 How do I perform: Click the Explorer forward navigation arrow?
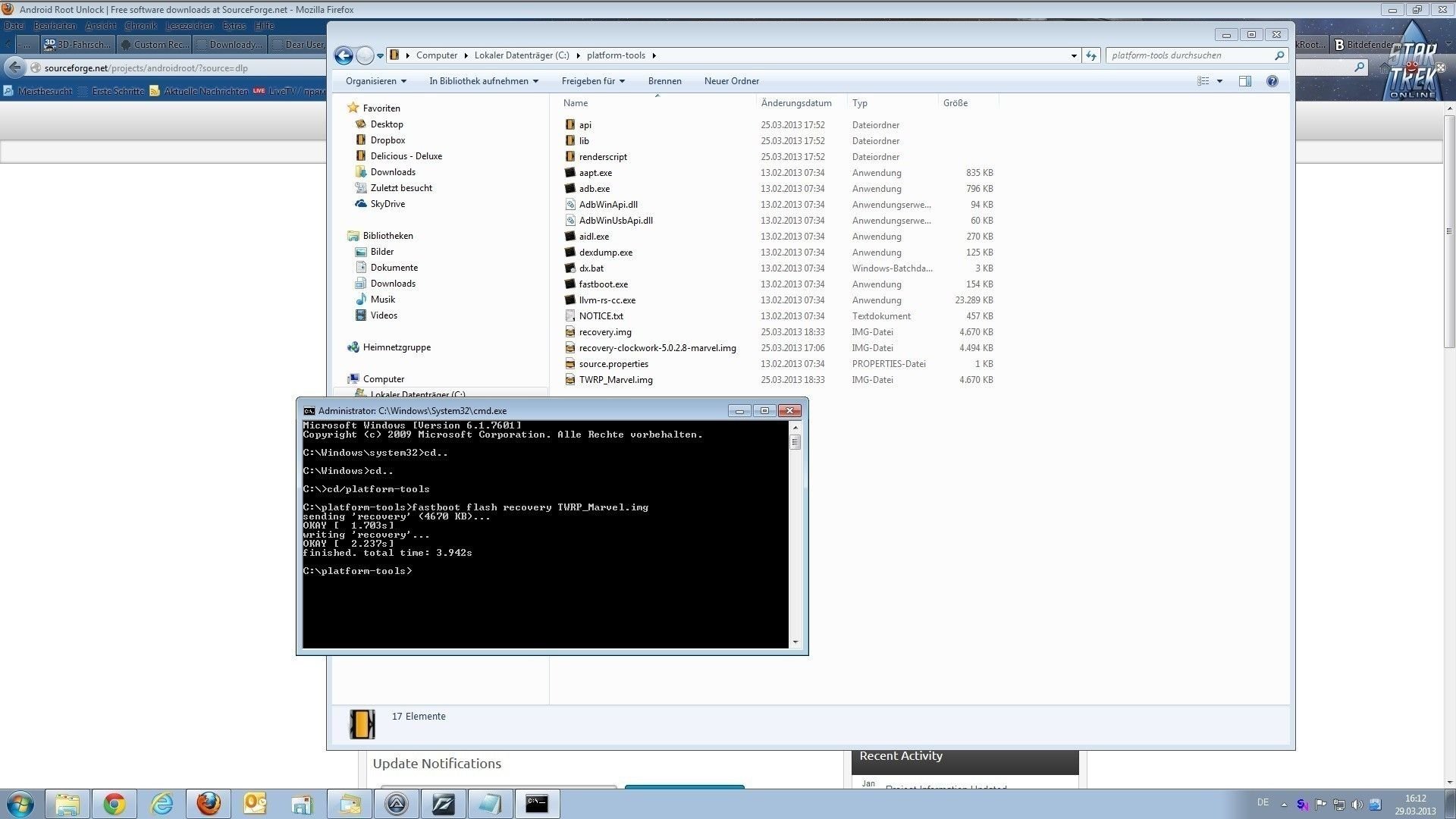(365, 55)
